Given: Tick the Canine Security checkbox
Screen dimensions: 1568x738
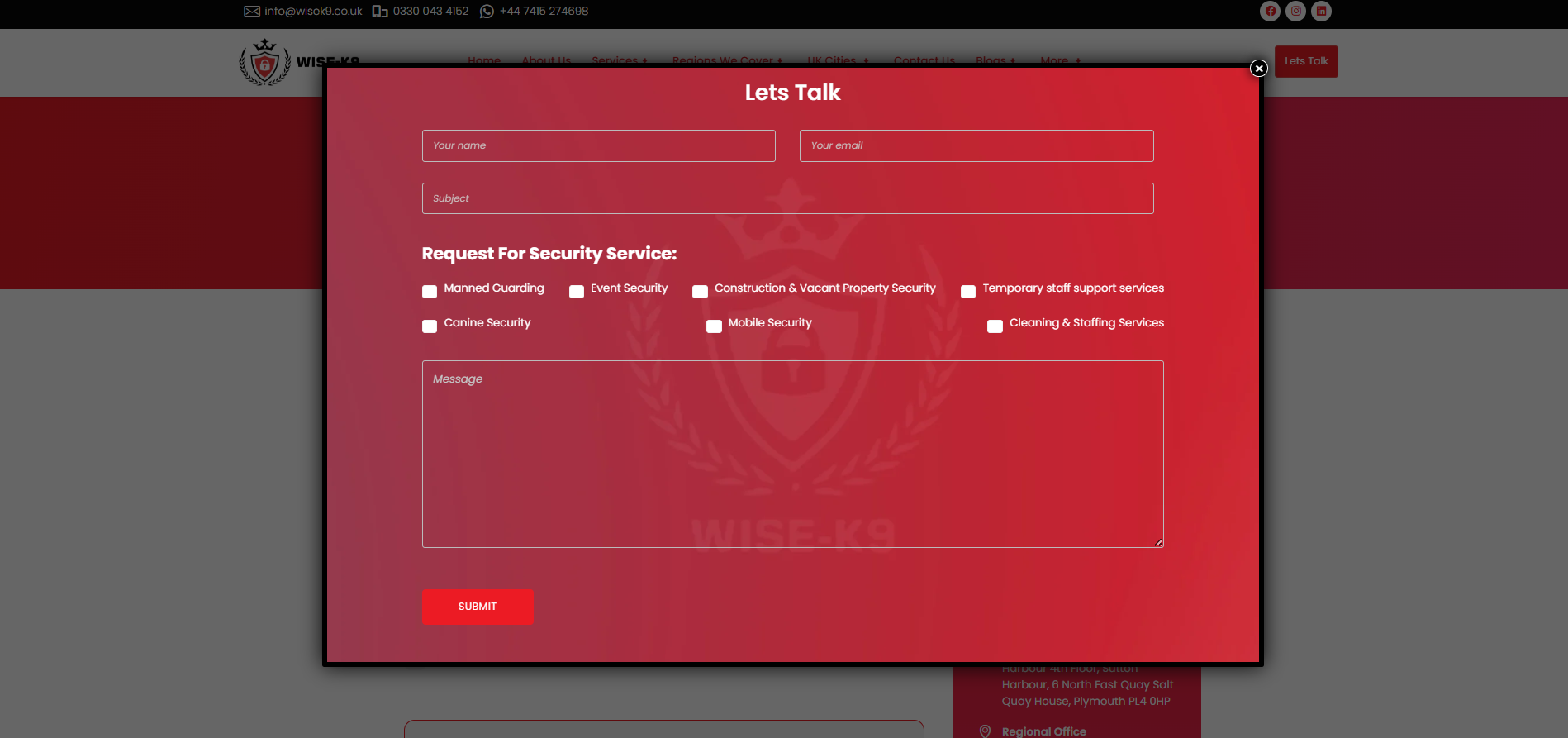Looking at the screenshot, I should click(x=430, y=326).
